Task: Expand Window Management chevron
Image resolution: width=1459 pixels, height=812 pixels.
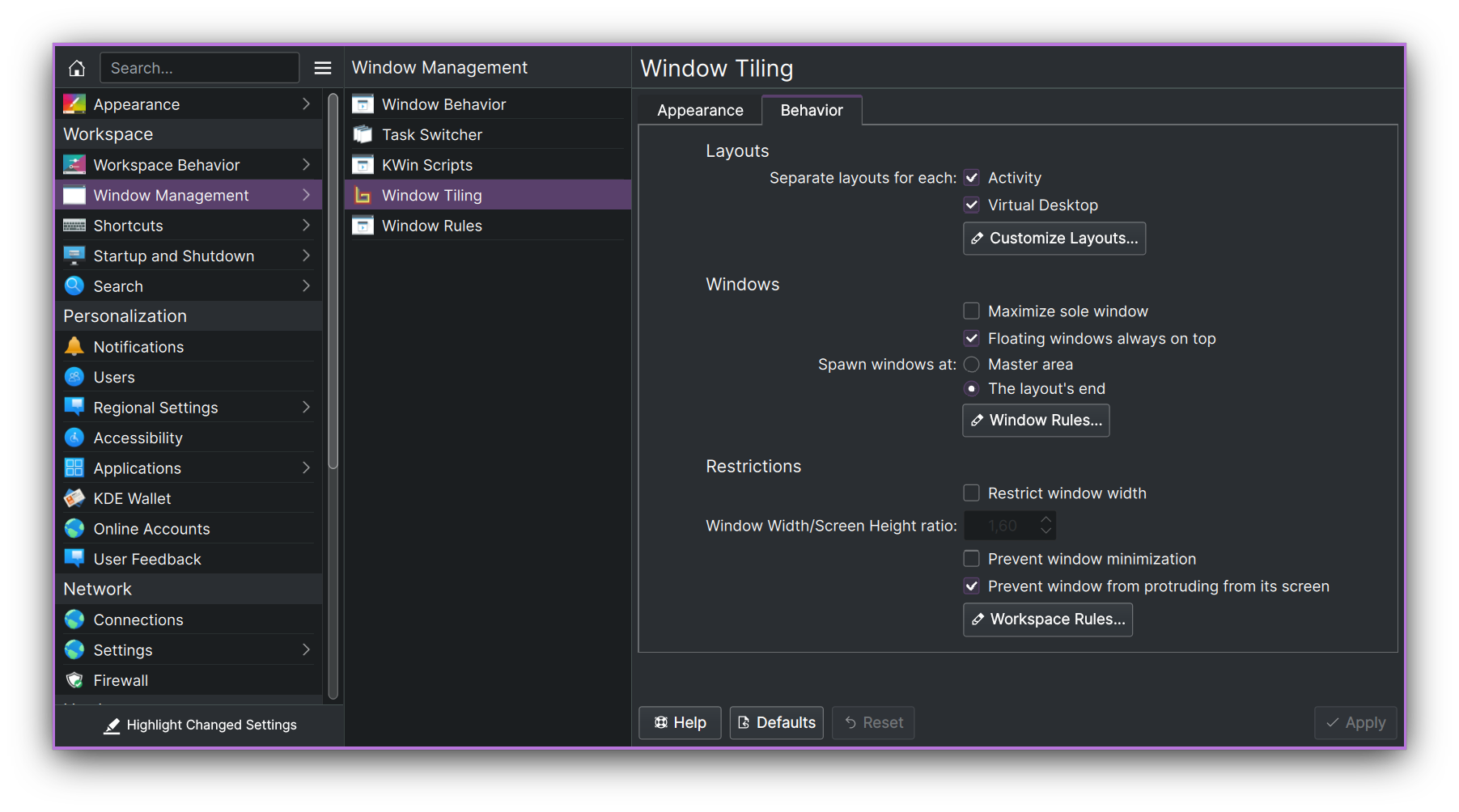Action: (306, 195)
